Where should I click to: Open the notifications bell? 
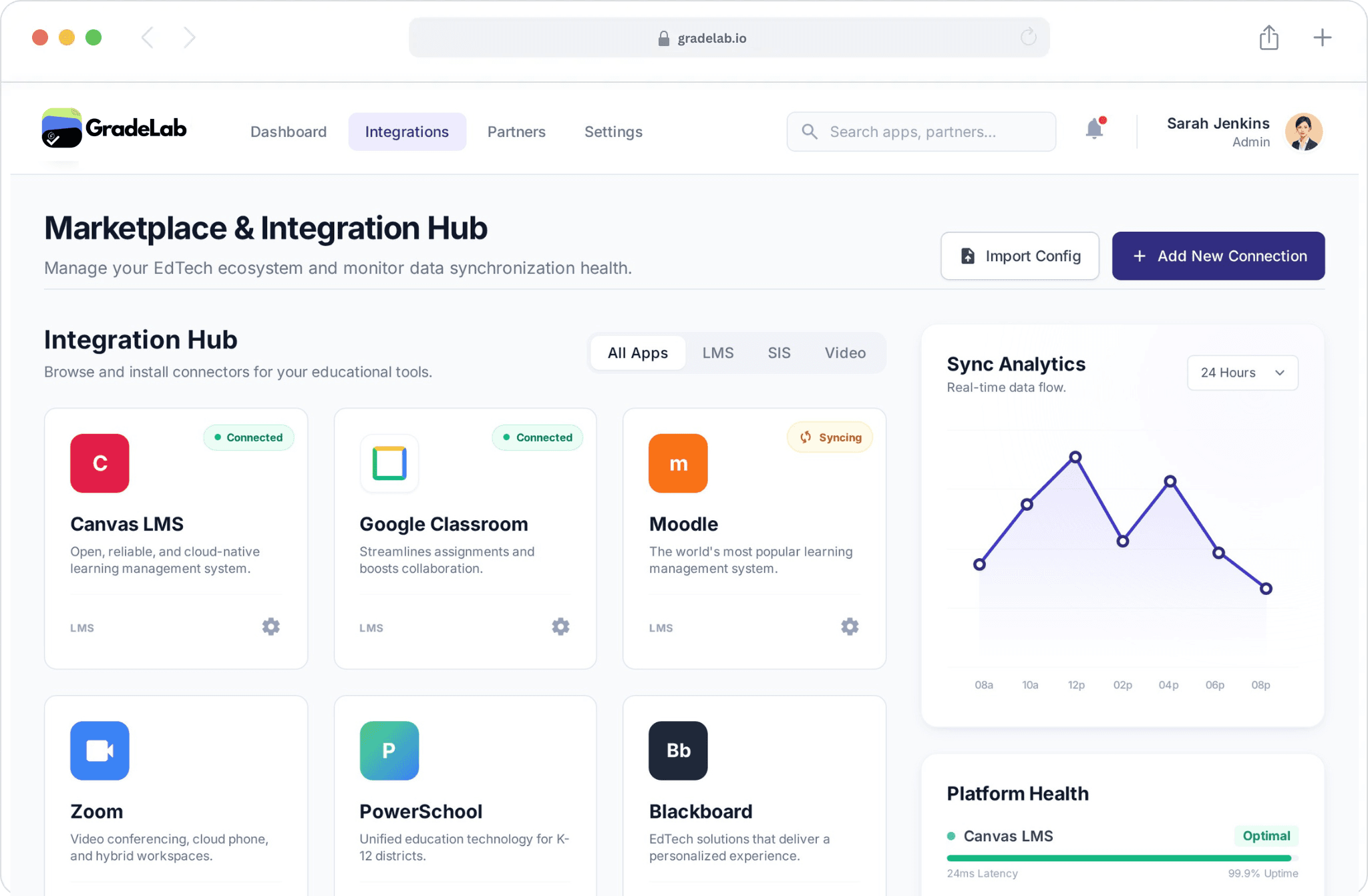(1094, 129)
